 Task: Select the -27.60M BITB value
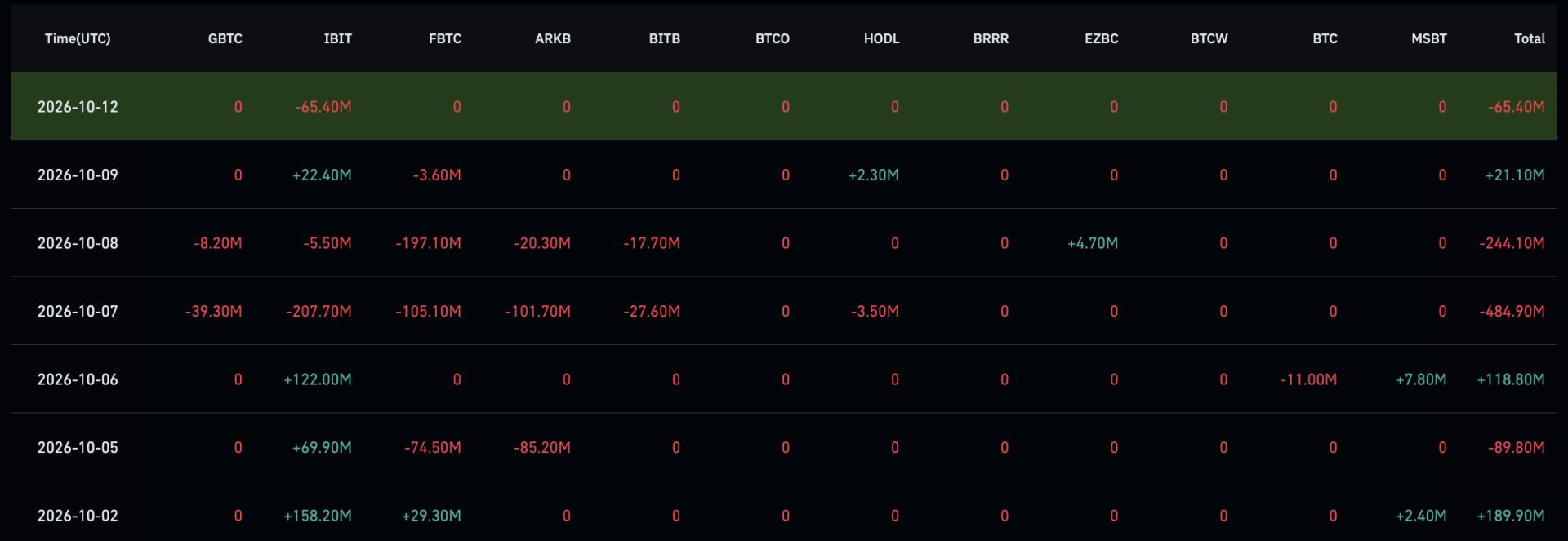point(652,311)
